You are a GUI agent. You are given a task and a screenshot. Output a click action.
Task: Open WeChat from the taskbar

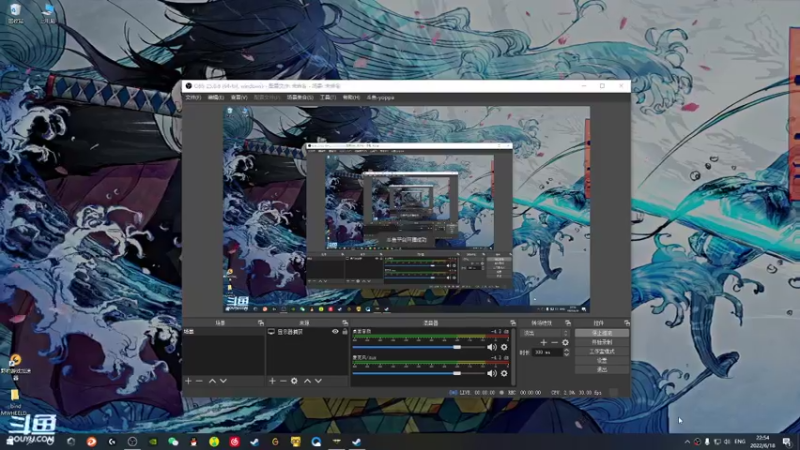point(173,441)
